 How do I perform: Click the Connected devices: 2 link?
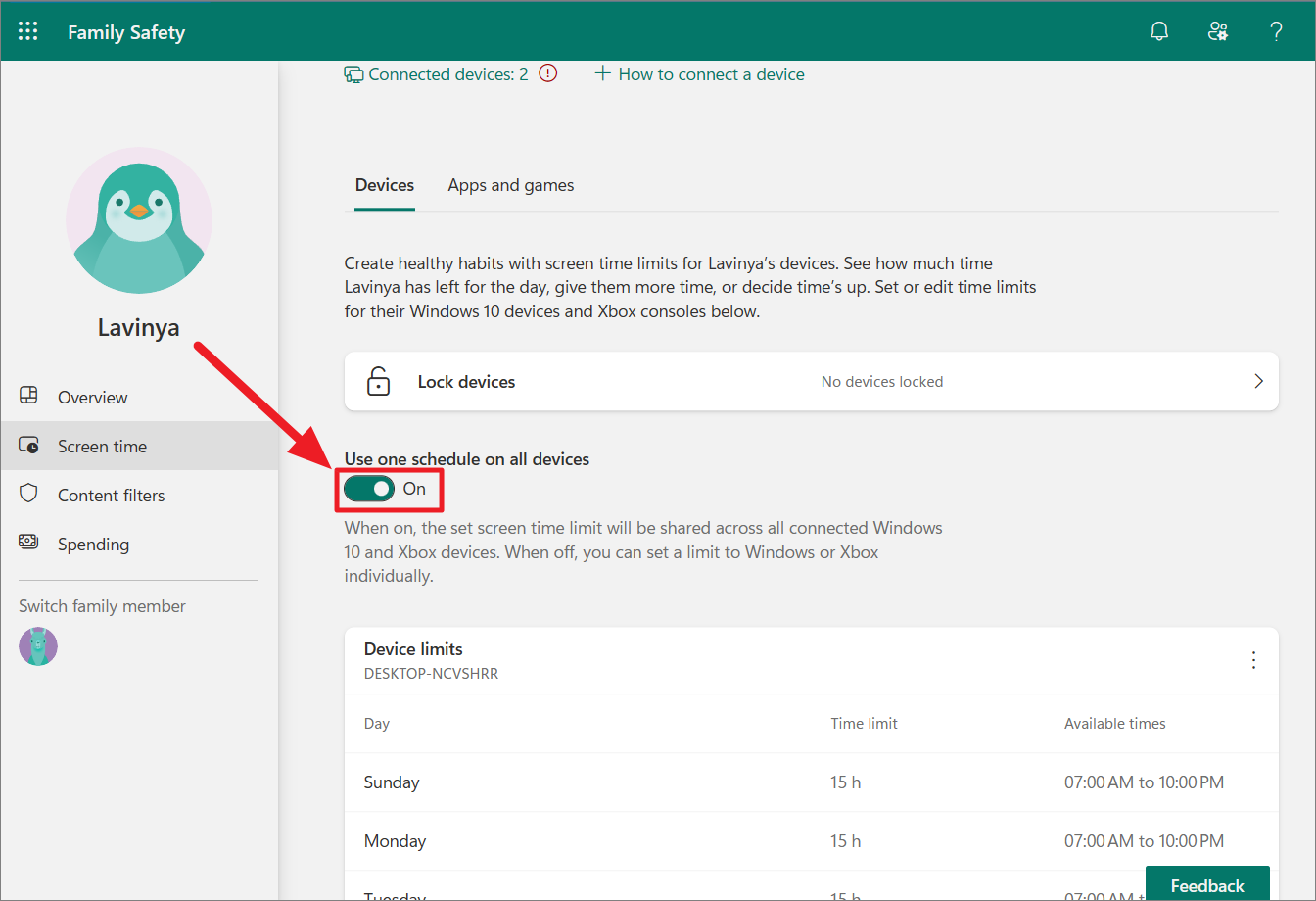pos(437,74)
